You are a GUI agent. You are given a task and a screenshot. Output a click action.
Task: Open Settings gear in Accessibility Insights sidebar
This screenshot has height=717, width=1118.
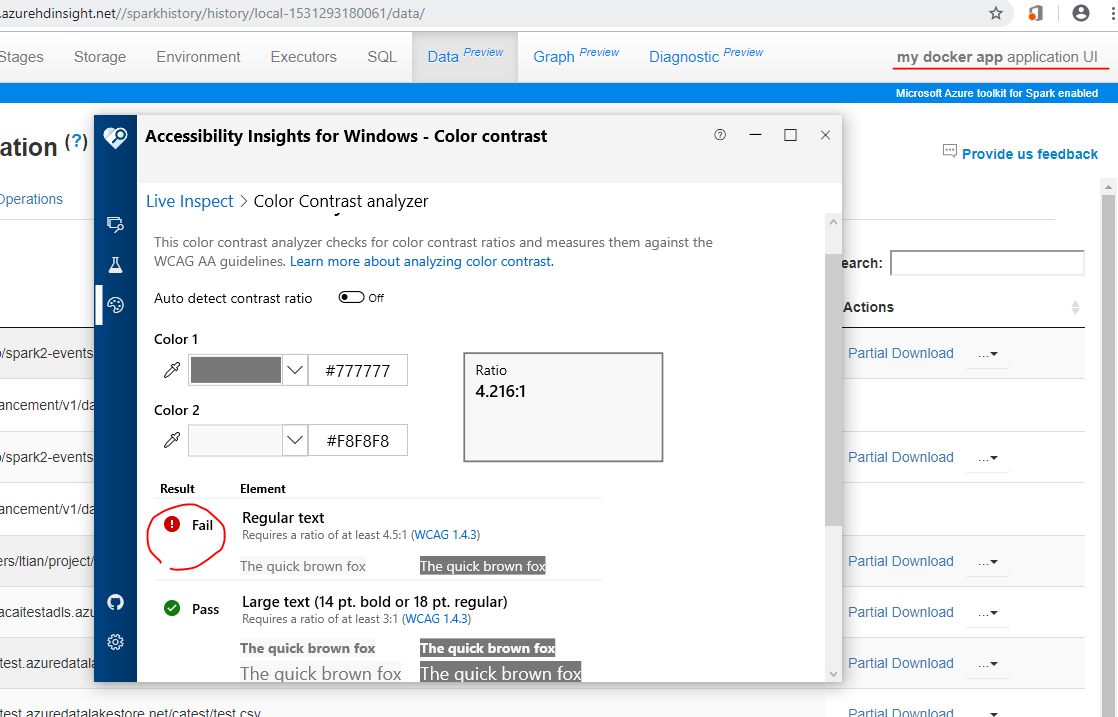click(115, 642)
